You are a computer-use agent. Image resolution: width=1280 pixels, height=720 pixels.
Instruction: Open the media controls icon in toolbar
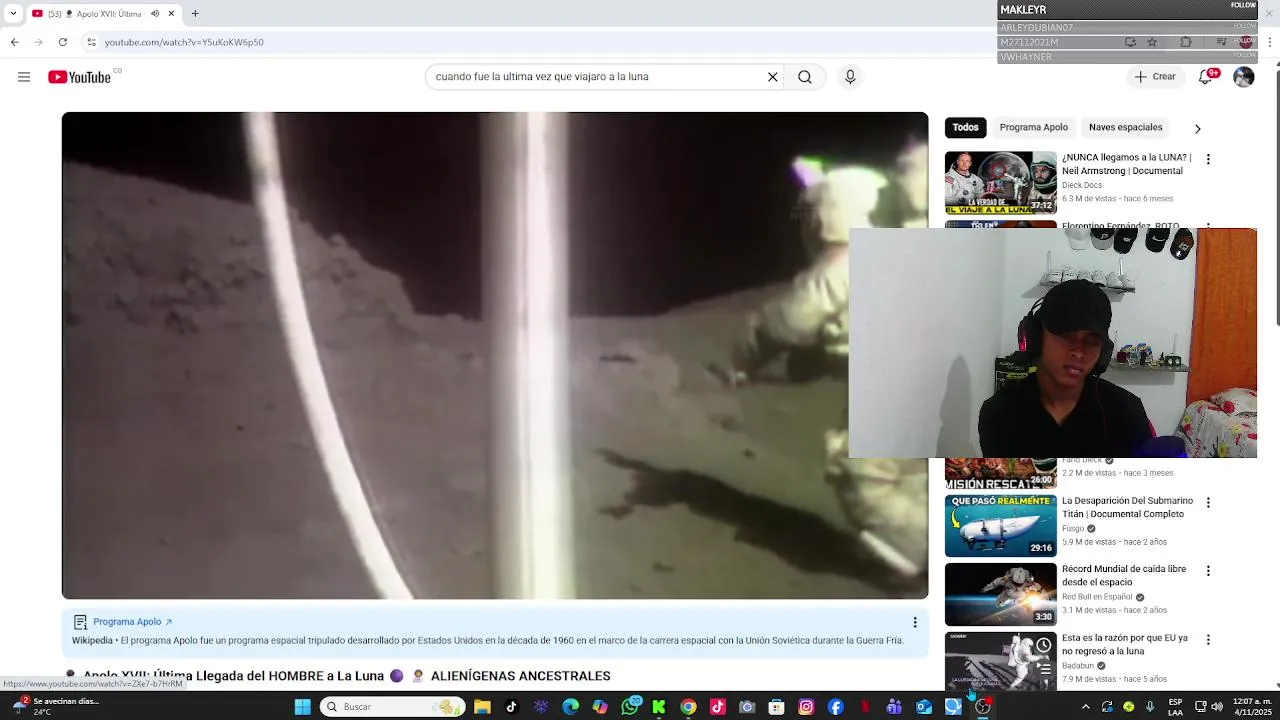click(1221, 42)
